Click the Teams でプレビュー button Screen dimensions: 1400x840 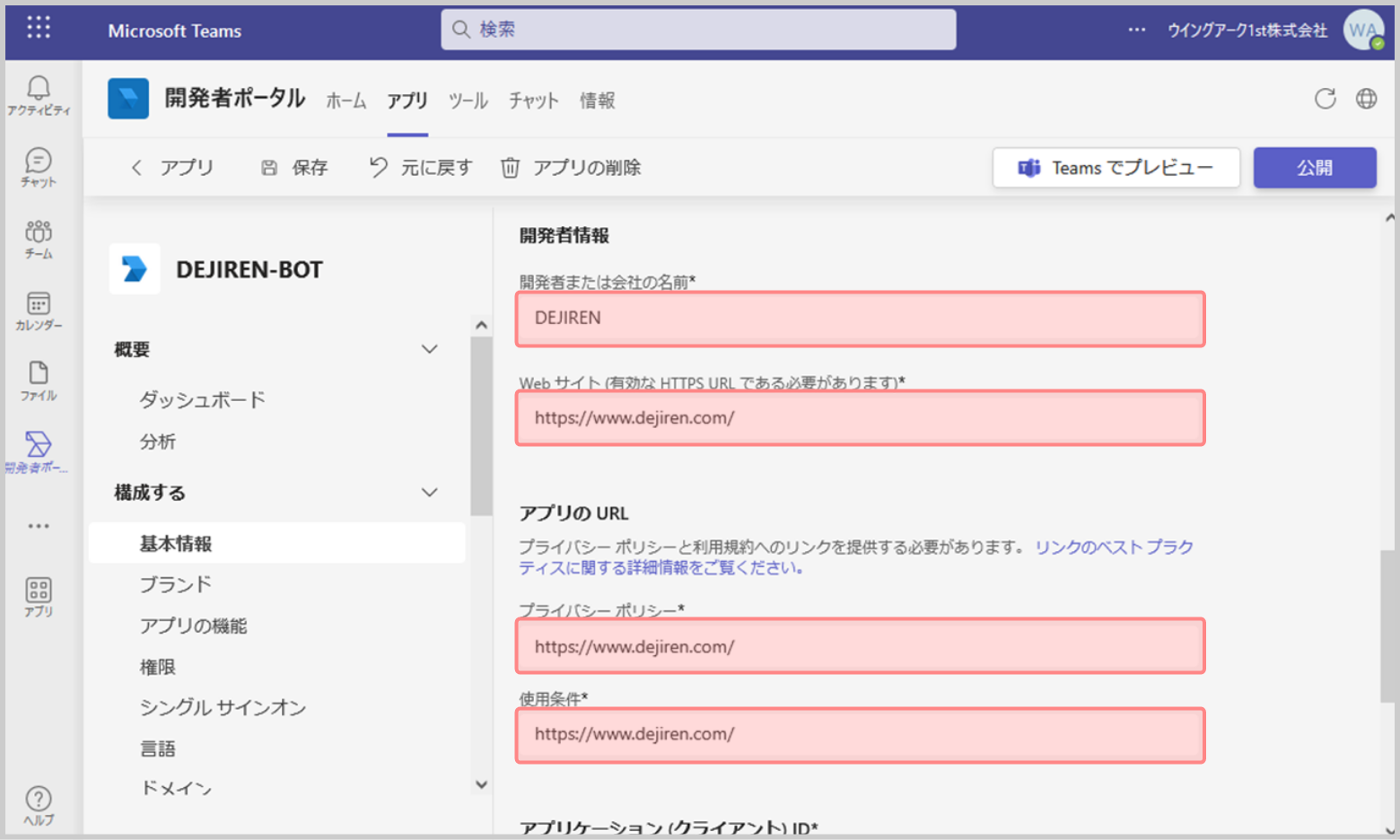pos(1116,168)
